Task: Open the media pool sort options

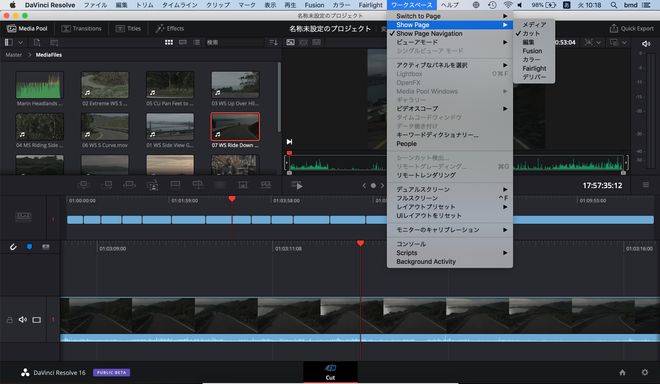Action: click(273, 43)
